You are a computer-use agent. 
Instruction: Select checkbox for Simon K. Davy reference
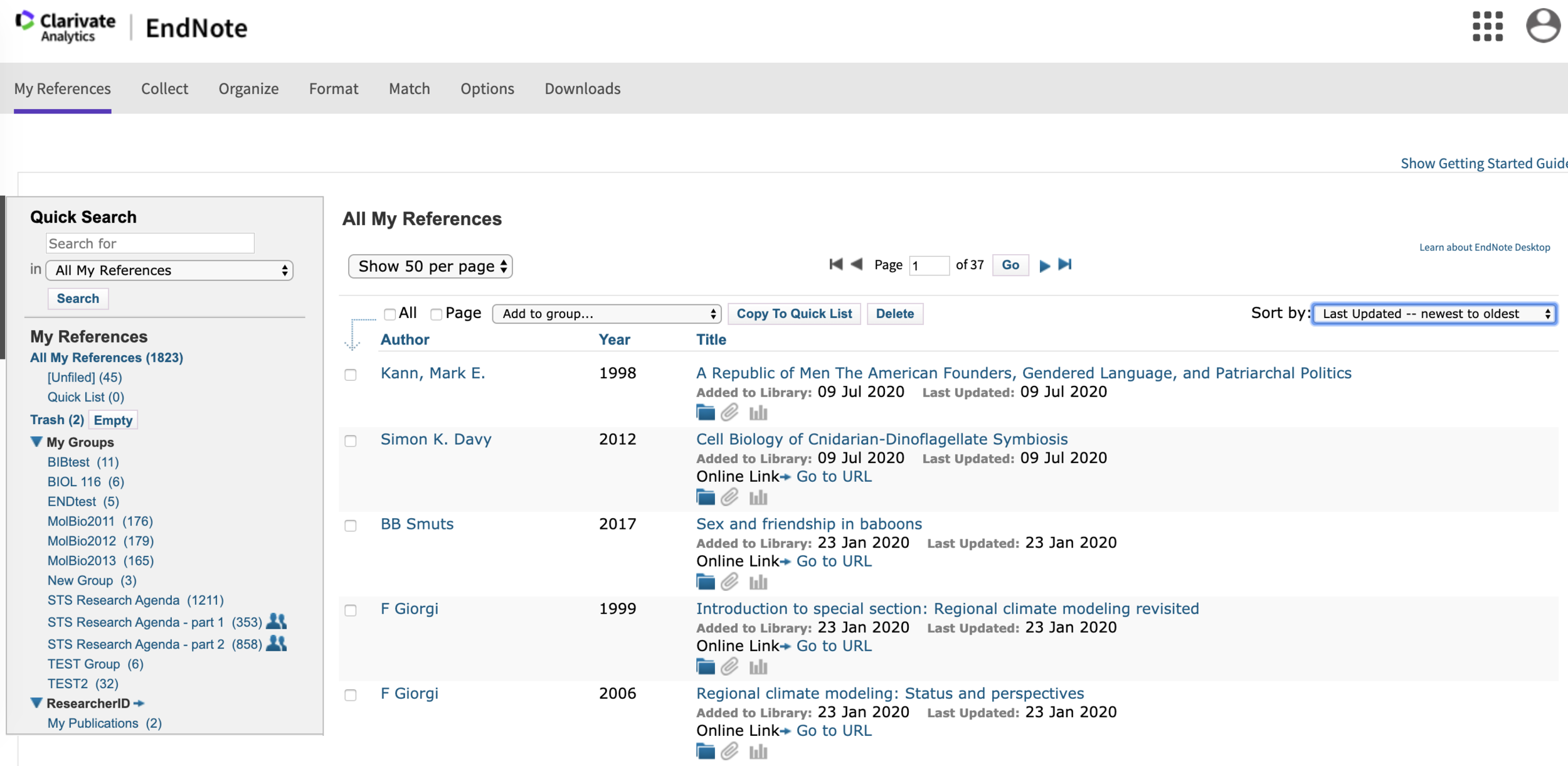[351, 441]
